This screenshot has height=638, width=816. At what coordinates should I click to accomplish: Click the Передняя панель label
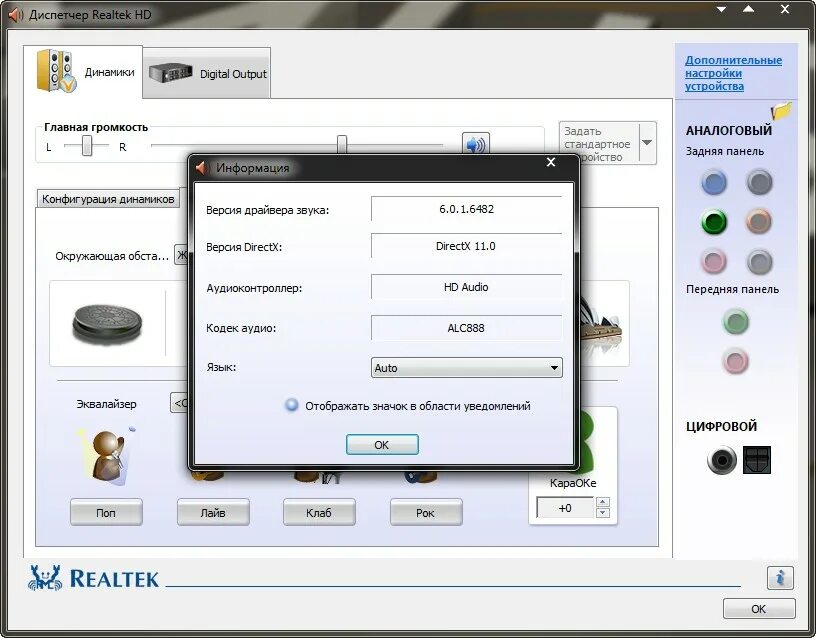coord(732,289)
